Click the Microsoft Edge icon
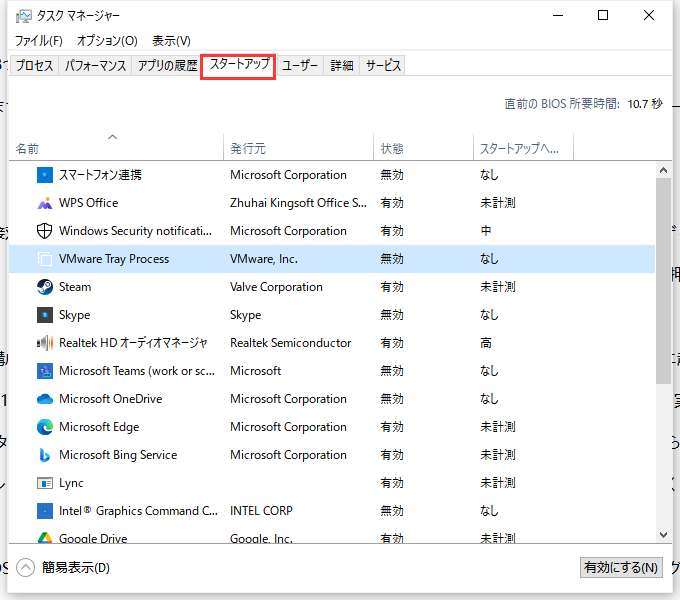The width and height of the screenshot is (680, 600). (45, 427)
